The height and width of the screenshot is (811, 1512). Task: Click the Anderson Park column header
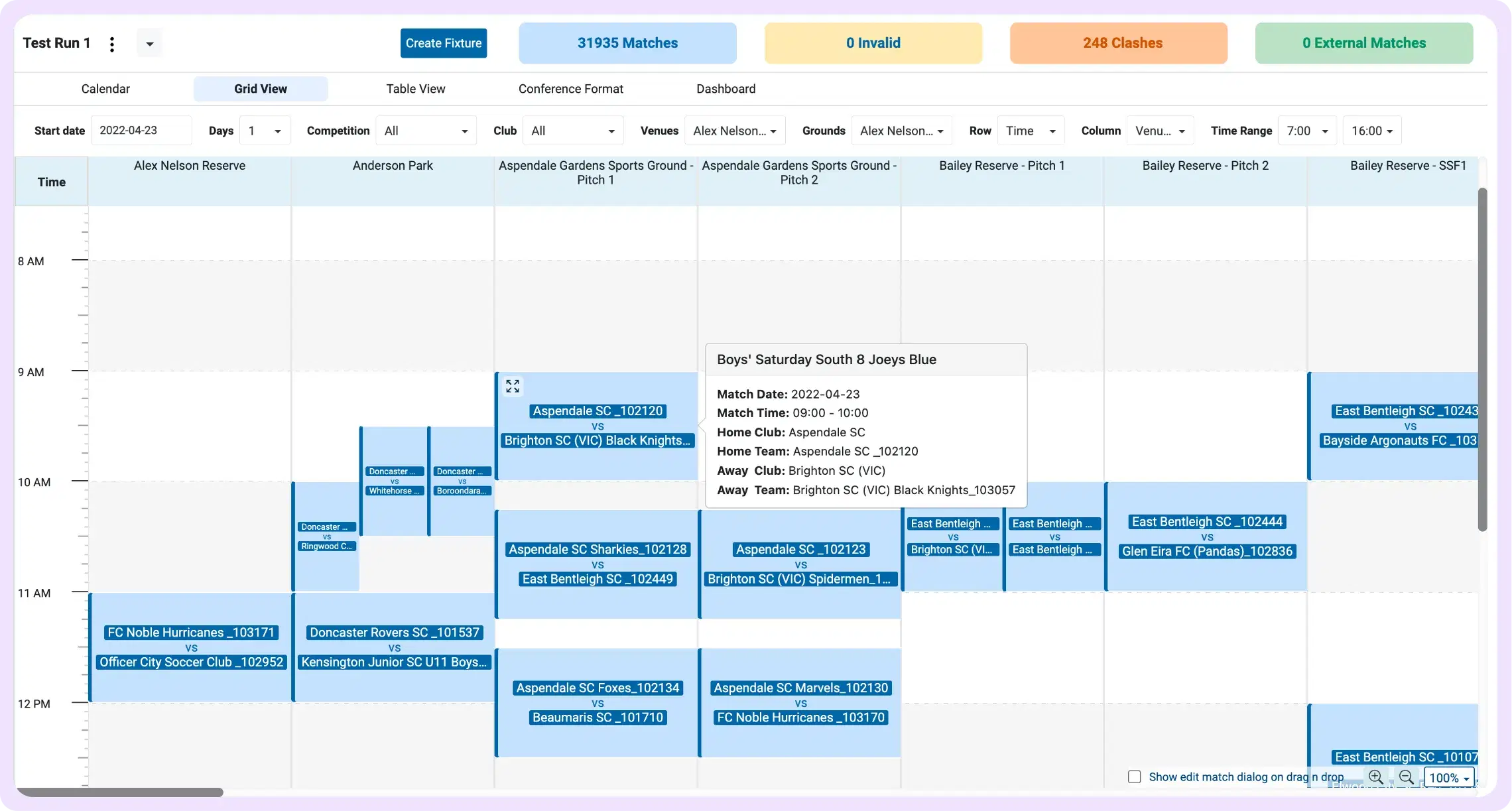(393, 180)
